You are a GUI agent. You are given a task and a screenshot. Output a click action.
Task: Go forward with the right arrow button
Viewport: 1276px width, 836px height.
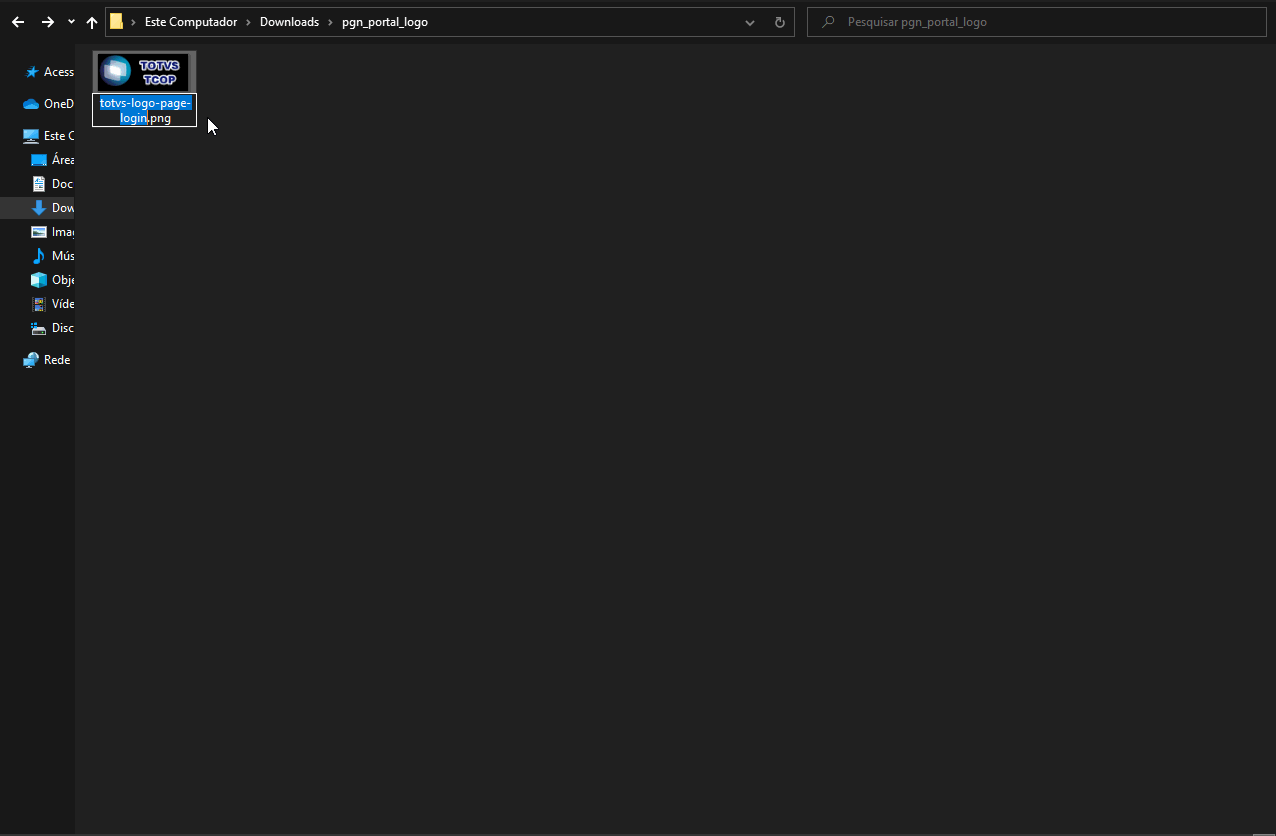pos(47,22)
